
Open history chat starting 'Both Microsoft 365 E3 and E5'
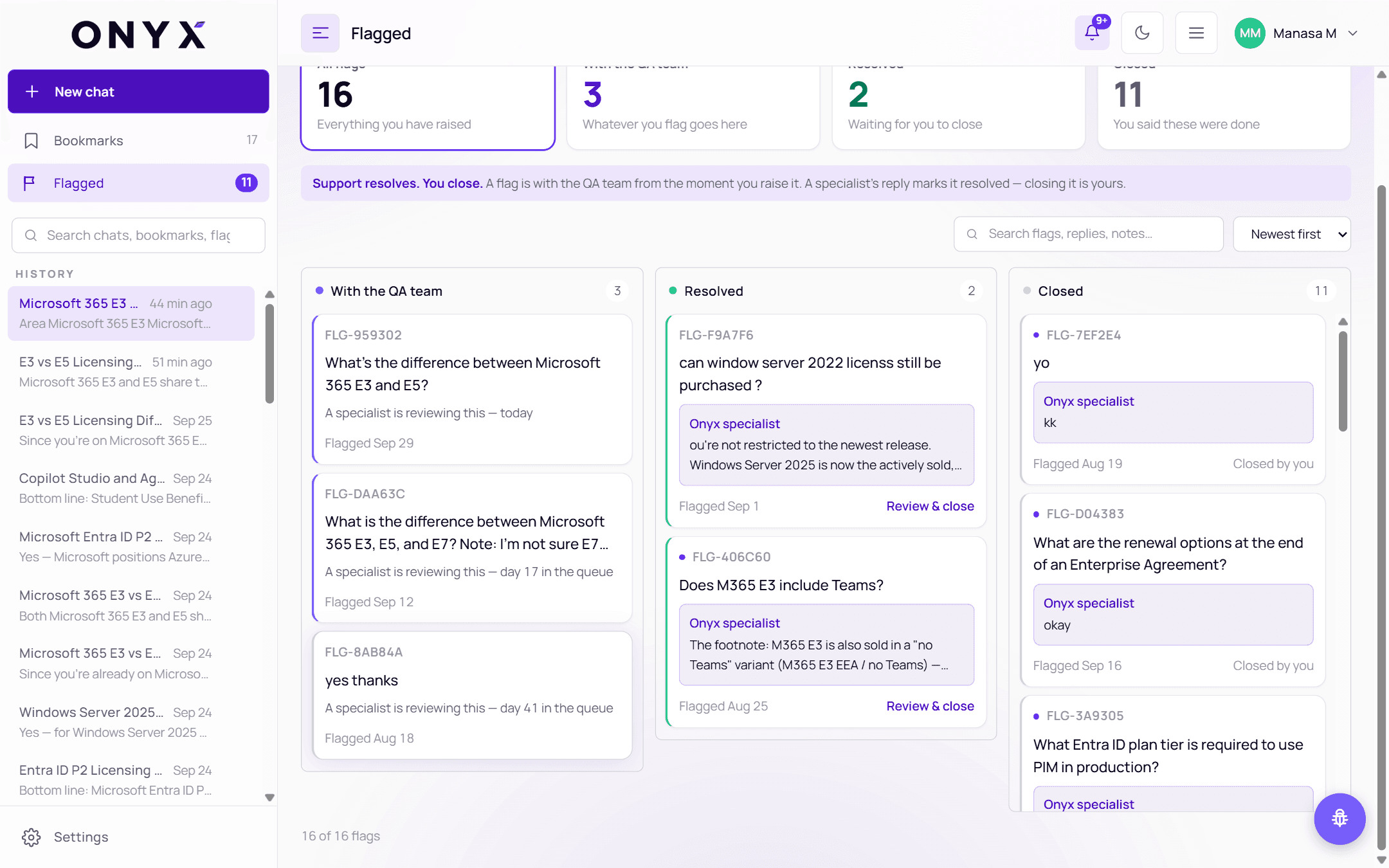click(131, 605)
